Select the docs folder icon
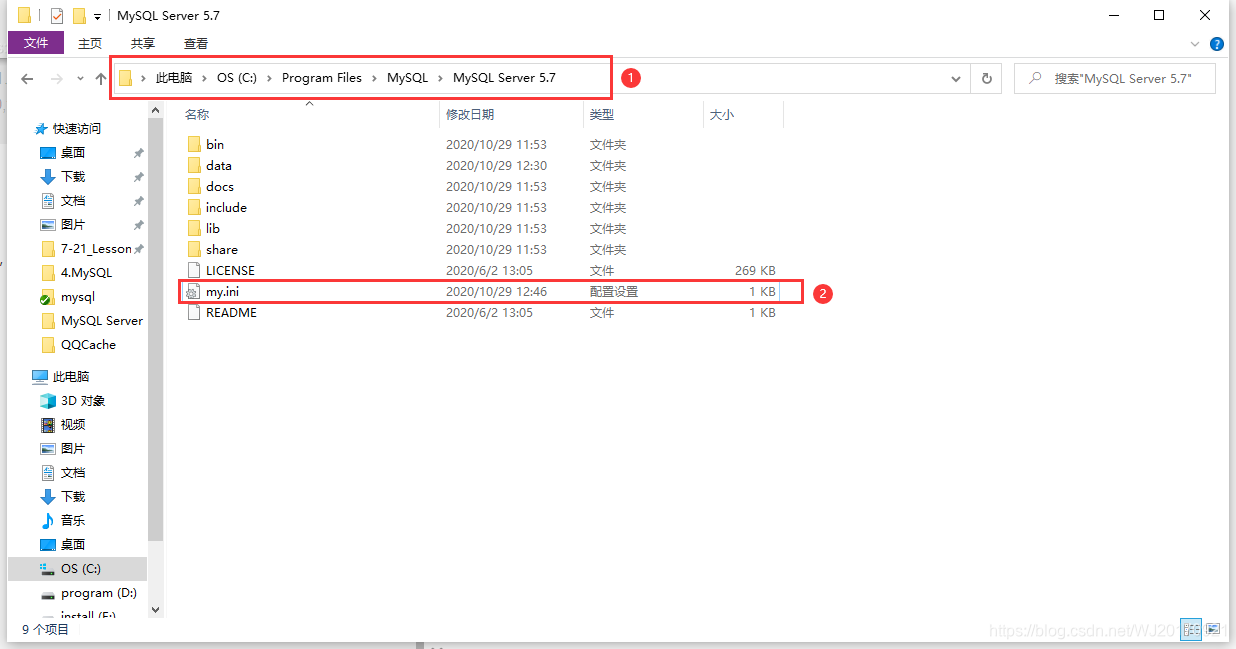1236x649 pixels. coord(194,186)
